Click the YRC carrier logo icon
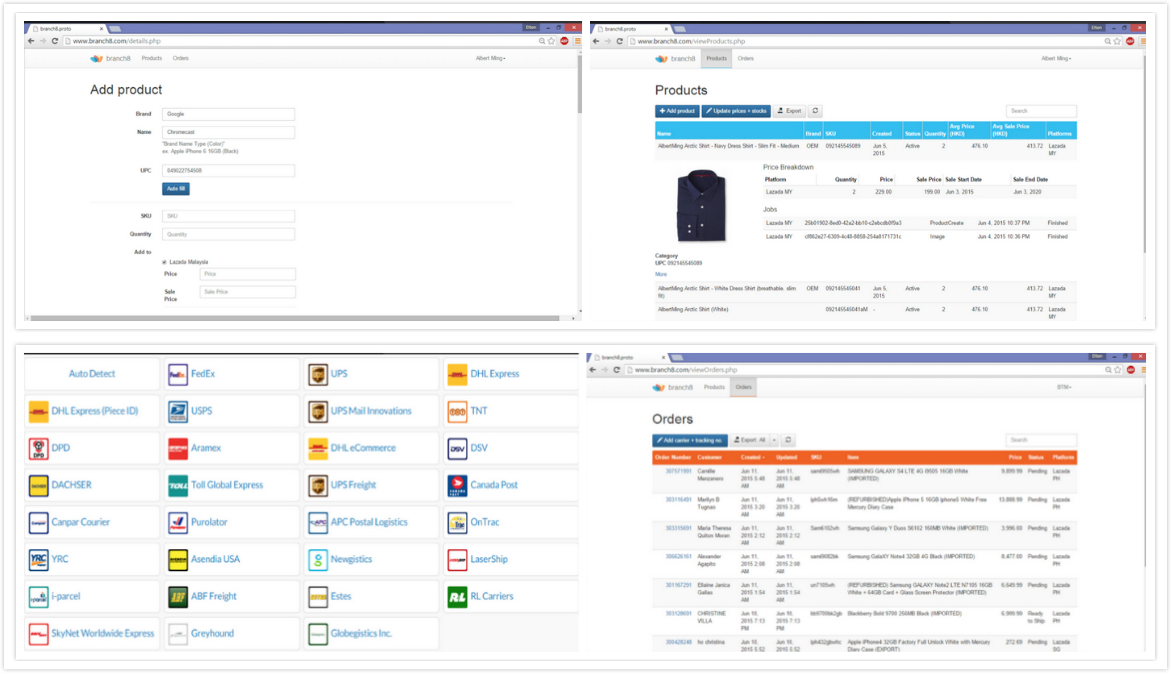 coord(38,559)
